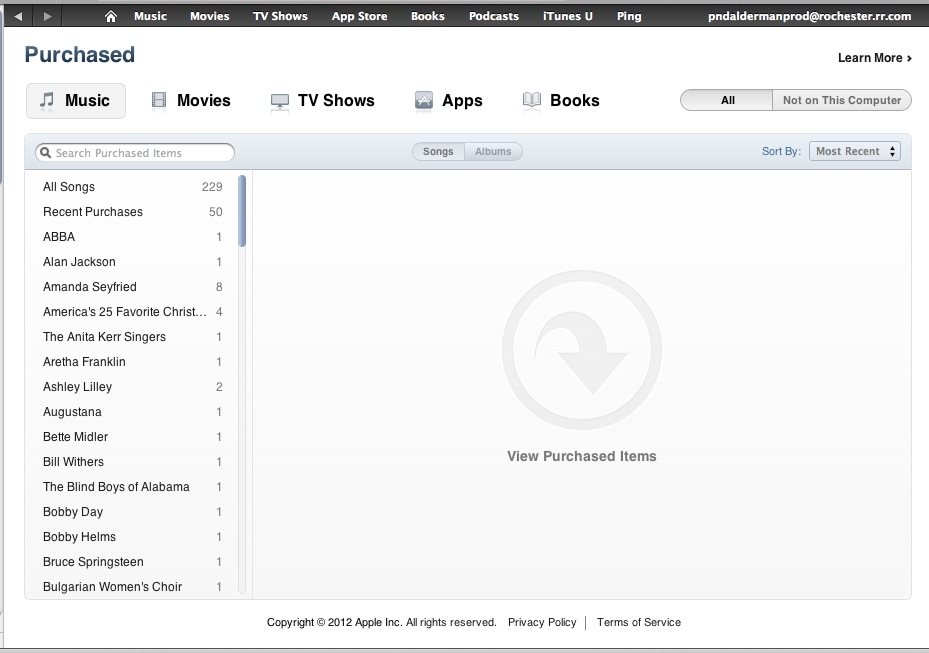Click the large download arrow icon
The height and width of the screenshot is (653, 929).
pyautogui.click(x=582, y=350)
